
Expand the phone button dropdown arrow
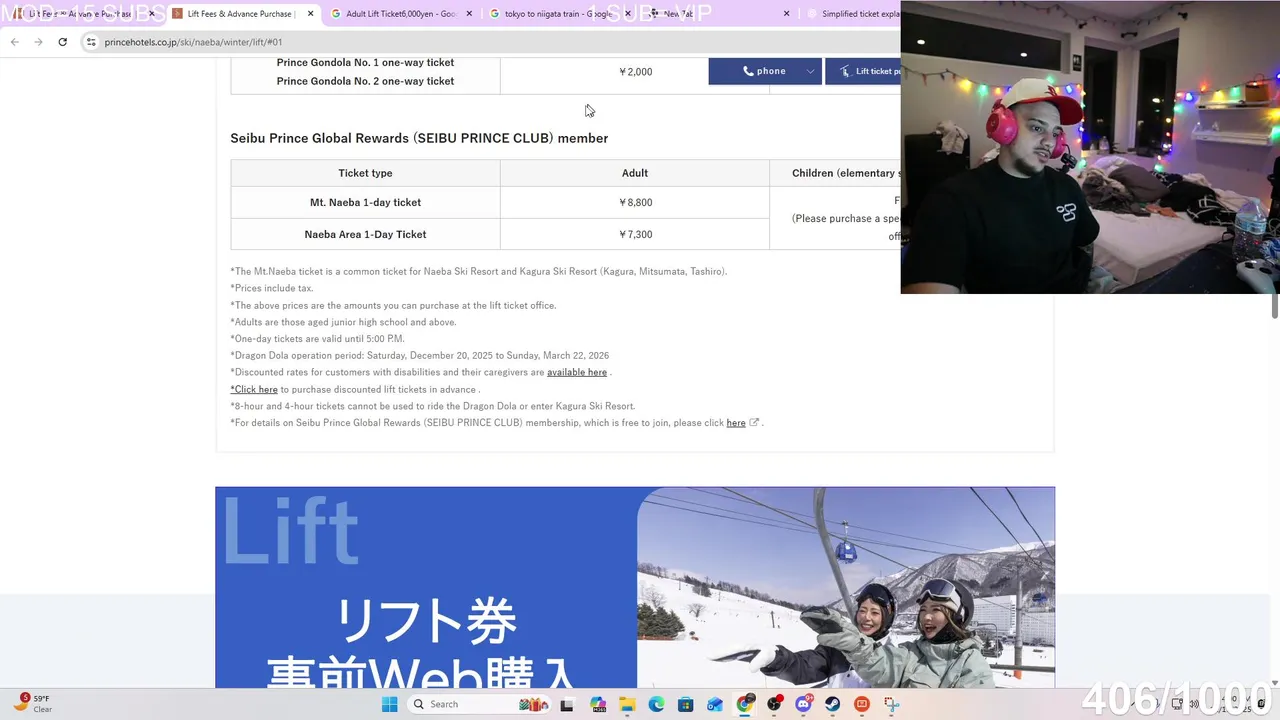coord(810,71)
